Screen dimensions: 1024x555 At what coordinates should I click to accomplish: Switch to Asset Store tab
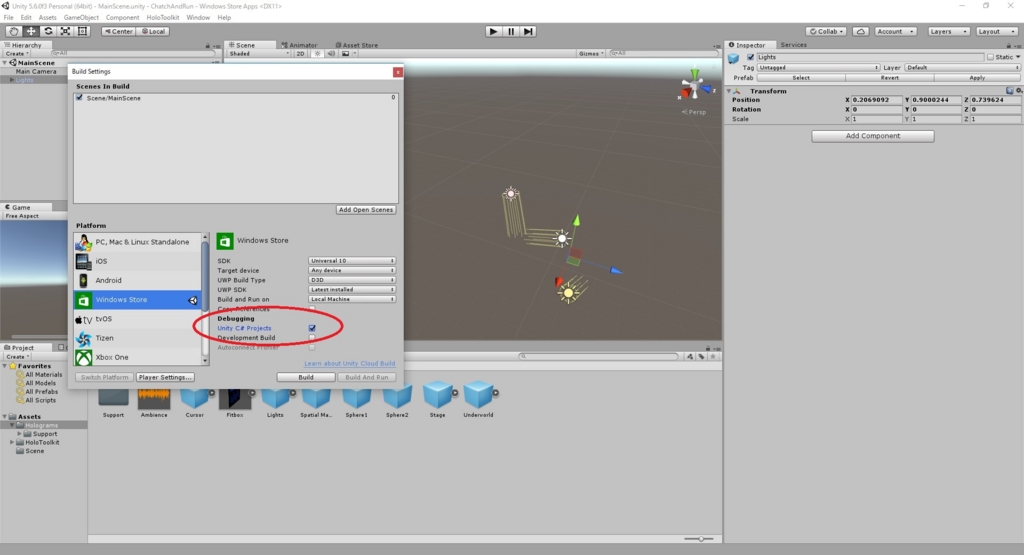coord(357,45)
